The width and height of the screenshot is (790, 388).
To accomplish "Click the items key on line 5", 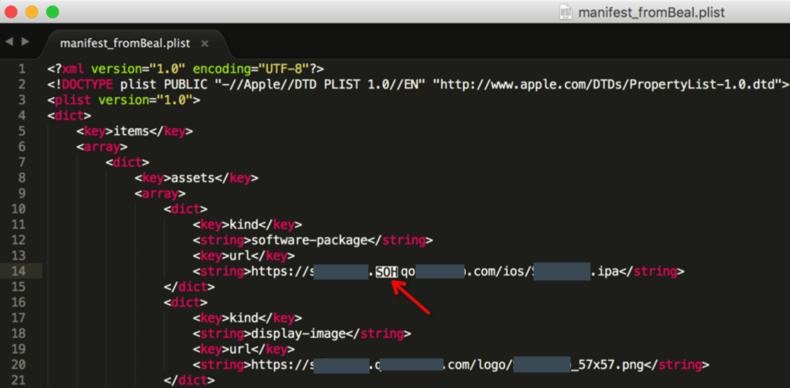I will tap(135, 131).
